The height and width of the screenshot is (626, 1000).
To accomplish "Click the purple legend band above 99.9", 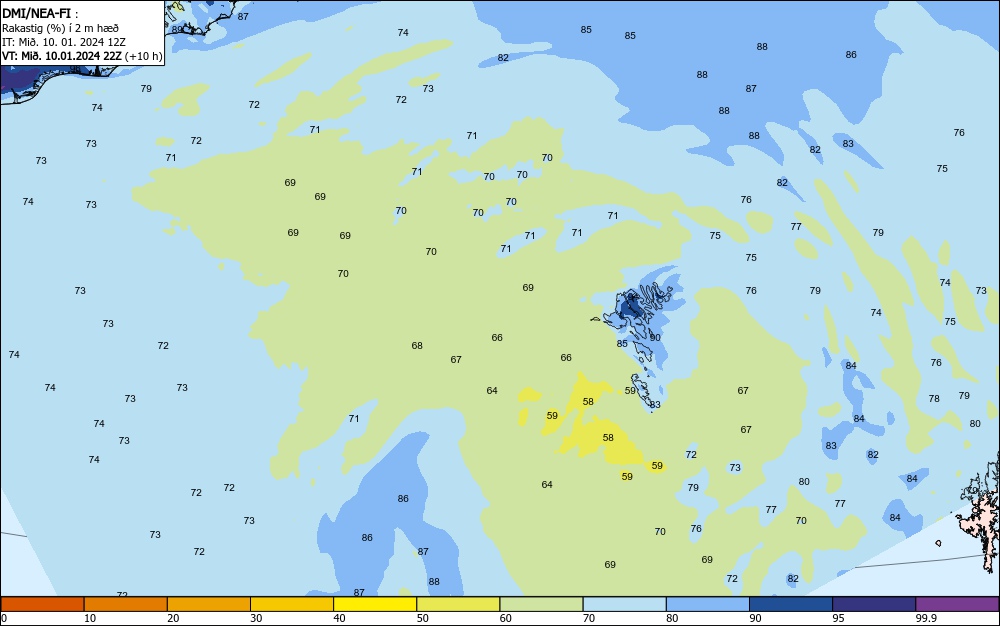I will (x=957, y=604).
